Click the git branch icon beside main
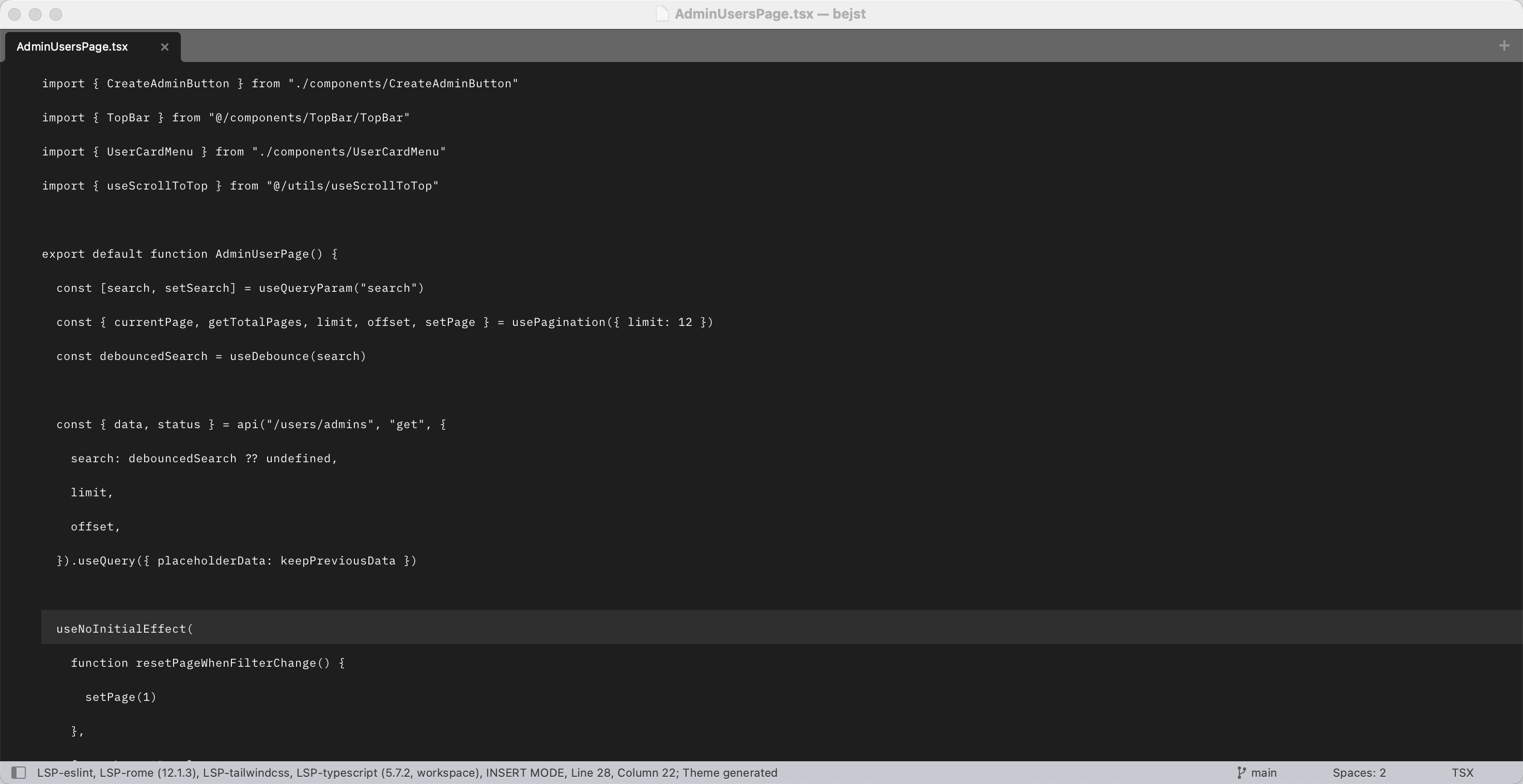This screenshot has height=784, width=1523. click(x=1241, y=773)
